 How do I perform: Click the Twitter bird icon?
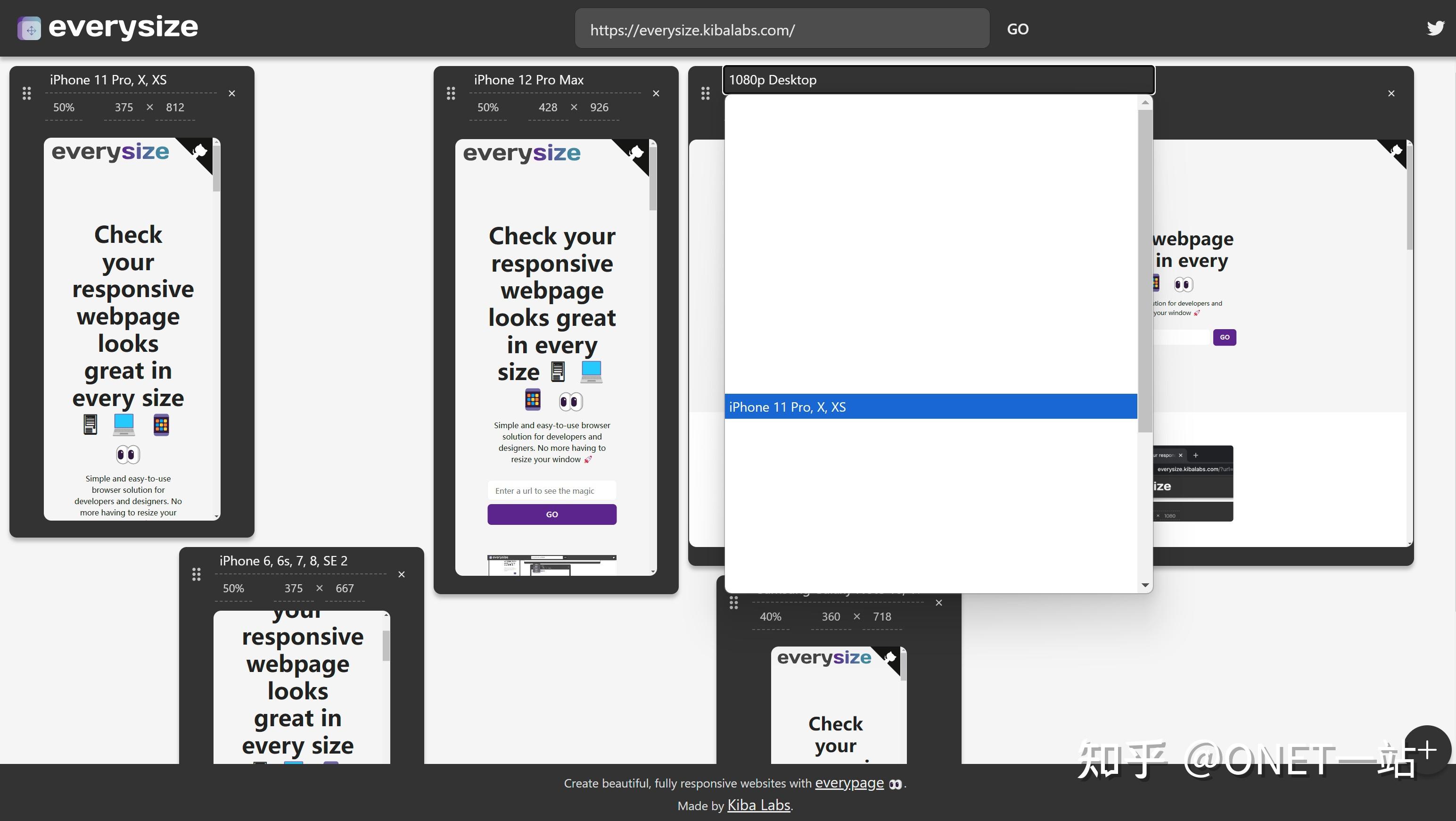click(x=1435, y=28)
